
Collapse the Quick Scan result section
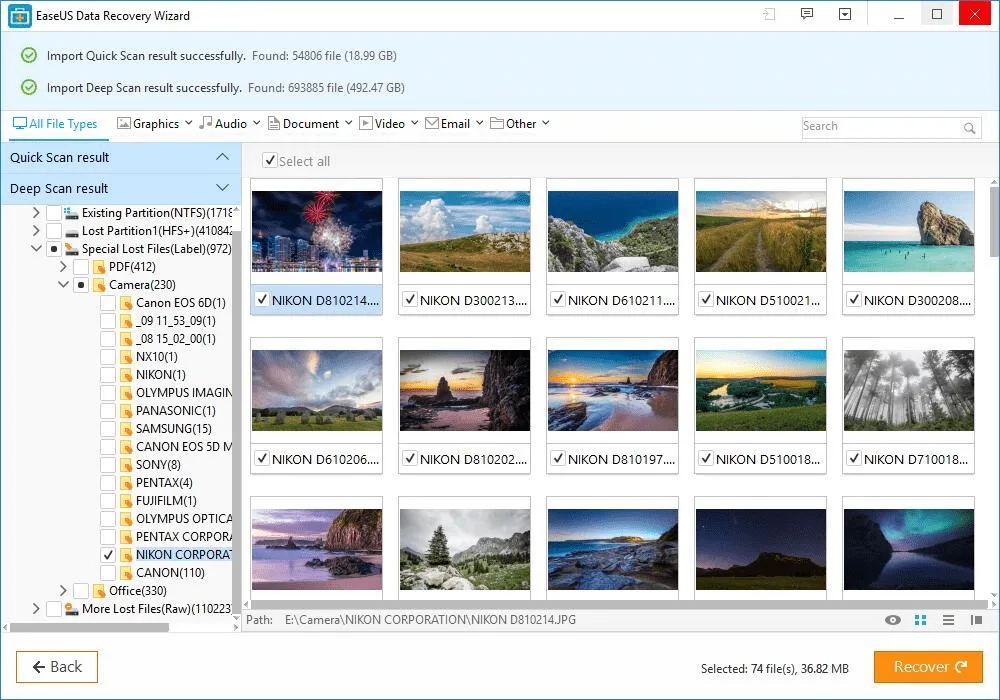tap(222, 157)
